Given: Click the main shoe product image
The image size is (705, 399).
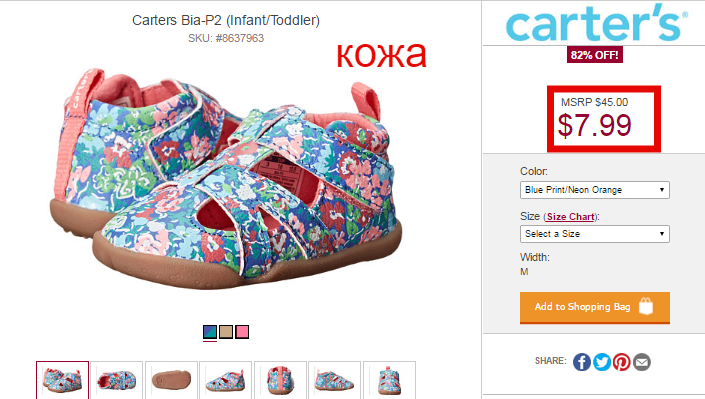Looking at the screenshot, I should click(226, 180).
